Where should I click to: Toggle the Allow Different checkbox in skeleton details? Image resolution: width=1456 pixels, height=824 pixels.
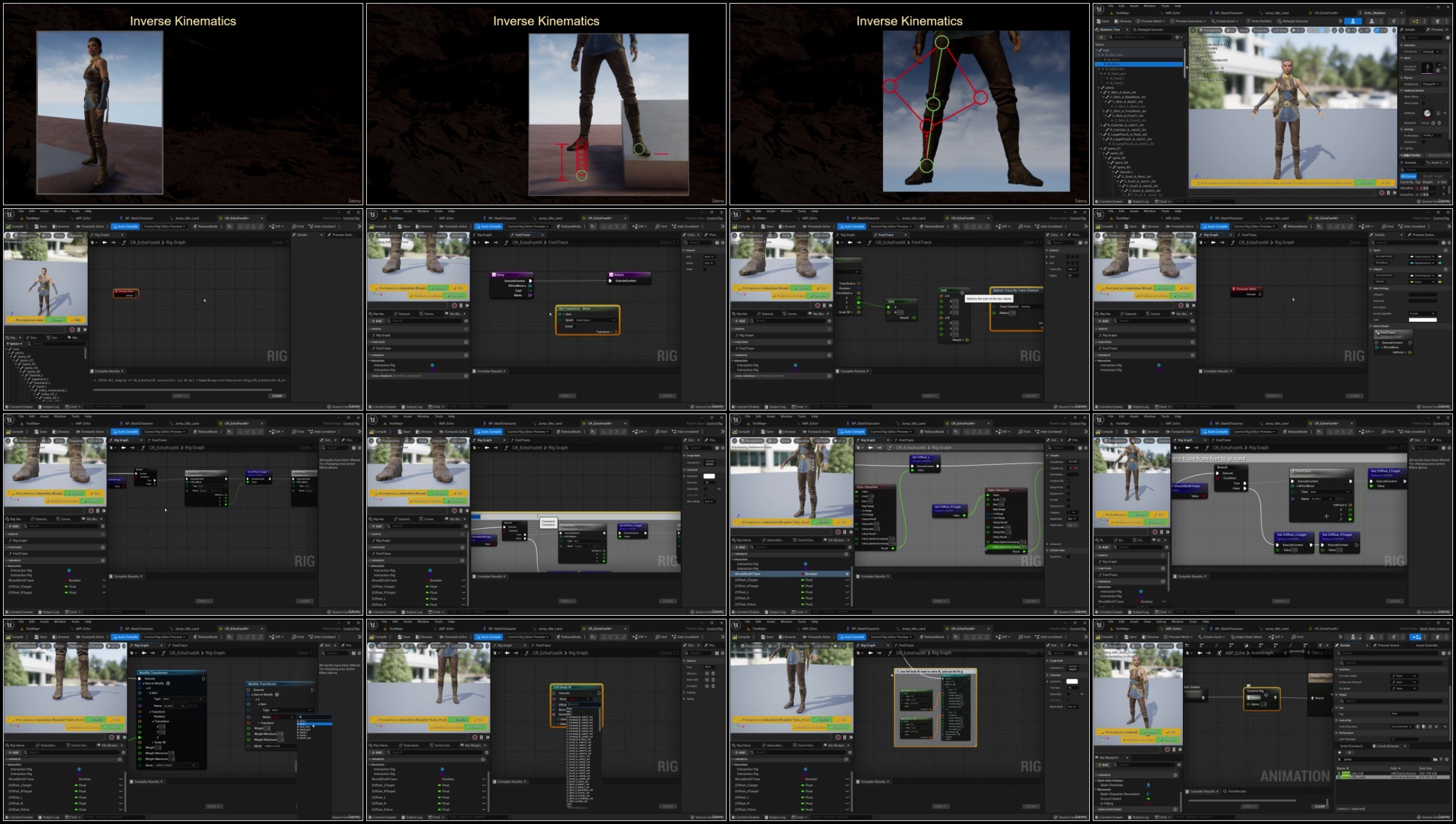click(x=1422, y=97)
